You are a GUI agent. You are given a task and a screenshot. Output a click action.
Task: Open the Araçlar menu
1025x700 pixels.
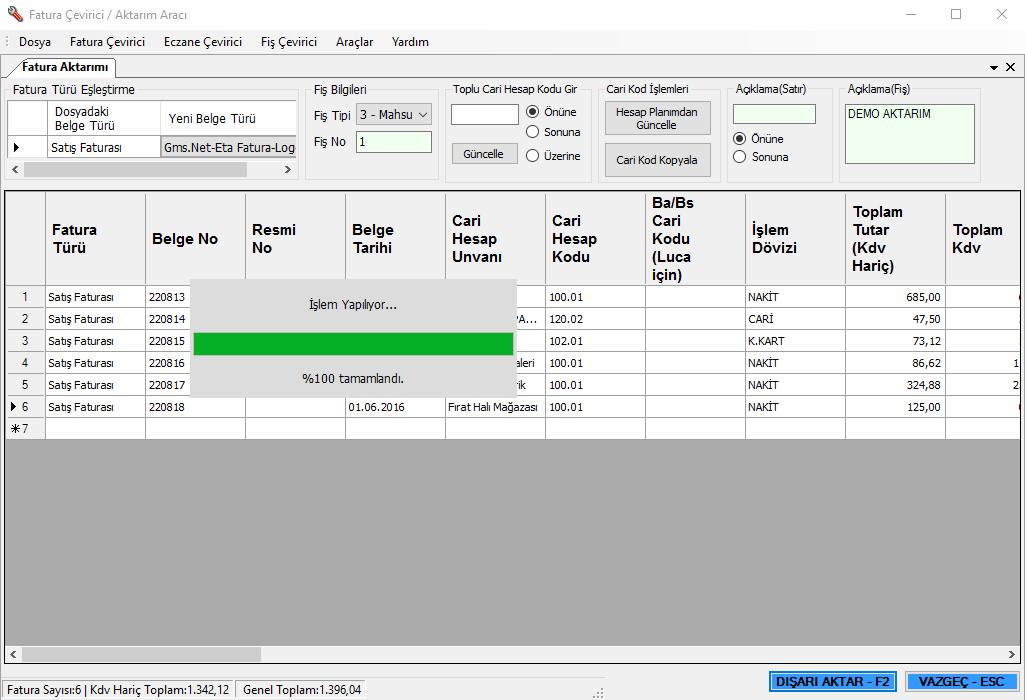click(x=354, y=42)
